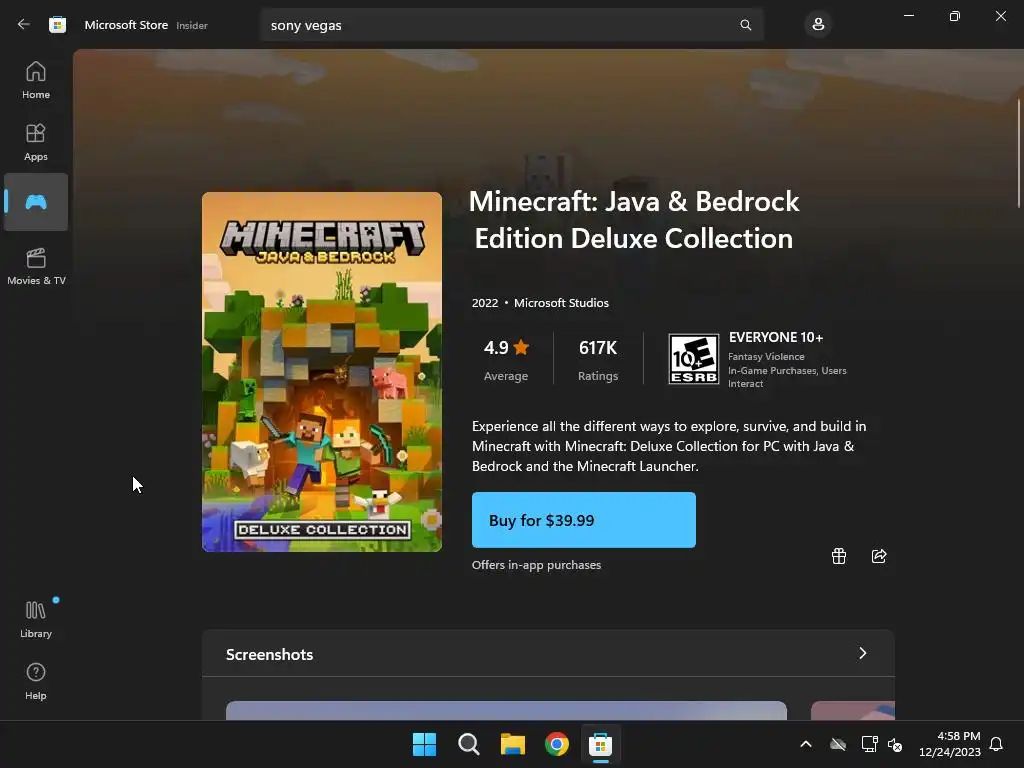Select the Gaming controller sidebar item
Screen dimensions: 1024x768
click(36, 202)
